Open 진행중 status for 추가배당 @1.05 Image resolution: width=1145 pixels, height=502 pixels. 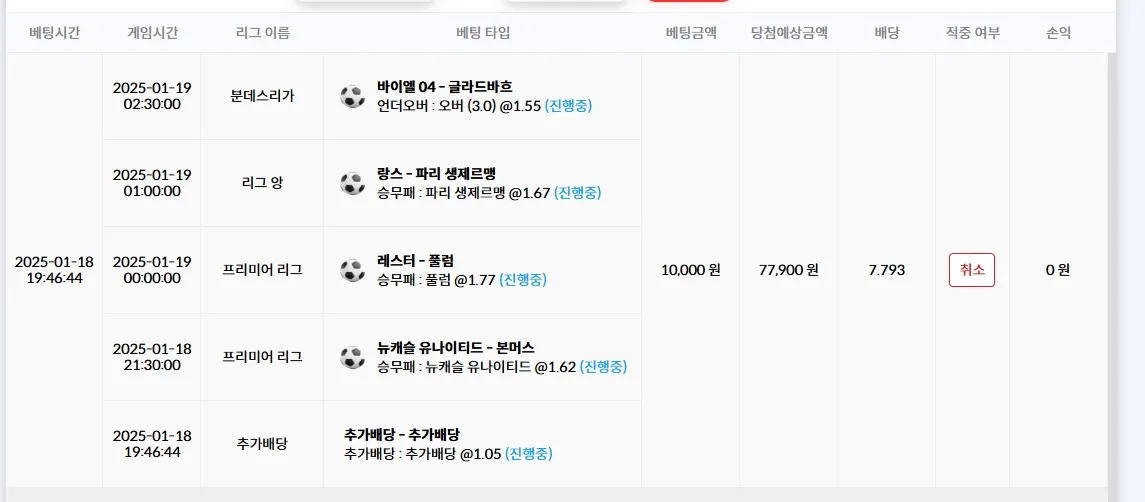click(529, 454)
